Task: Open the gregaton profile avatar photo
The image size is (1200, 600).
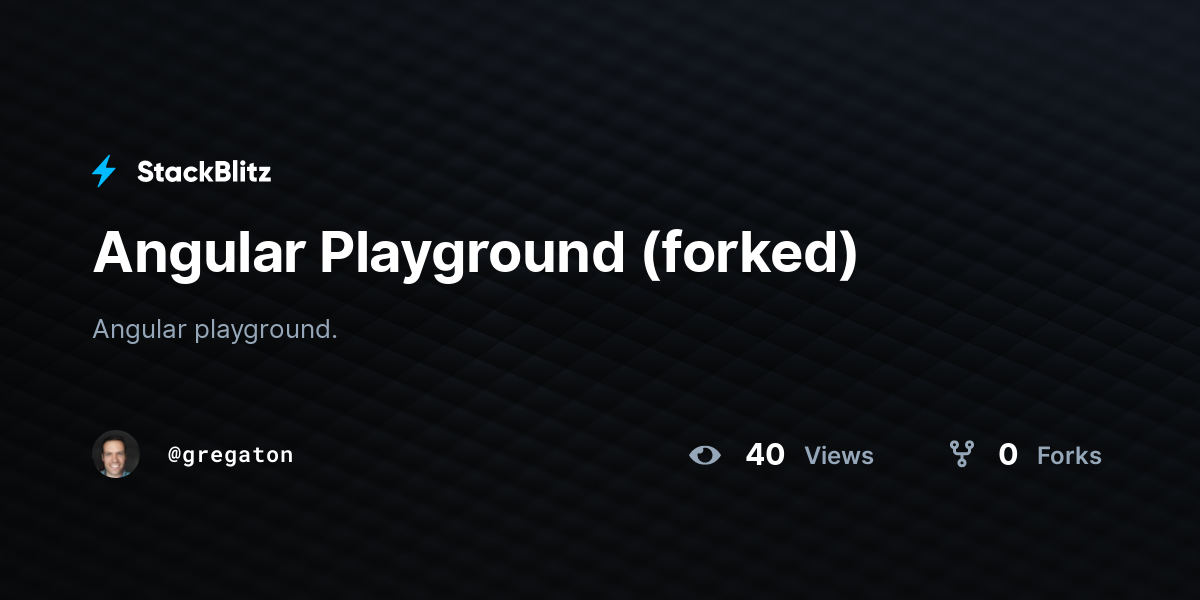Action: pos(116,454)
